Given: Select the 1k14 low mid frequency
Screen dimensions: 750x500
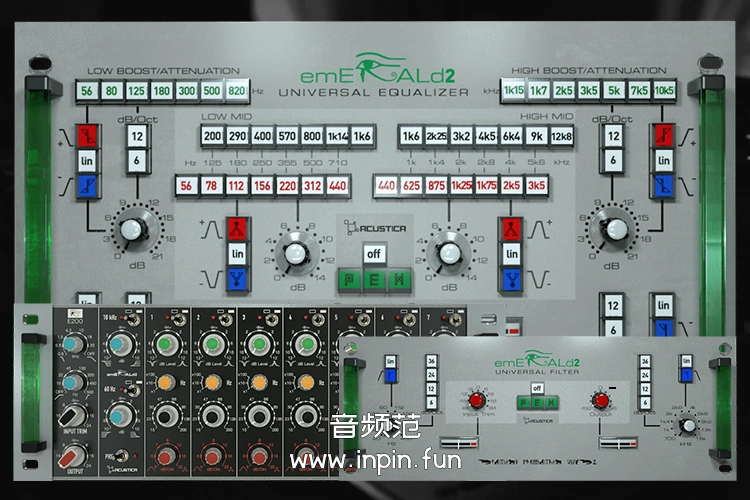Looking at the screenshot, I should click(x=337, y=136).
